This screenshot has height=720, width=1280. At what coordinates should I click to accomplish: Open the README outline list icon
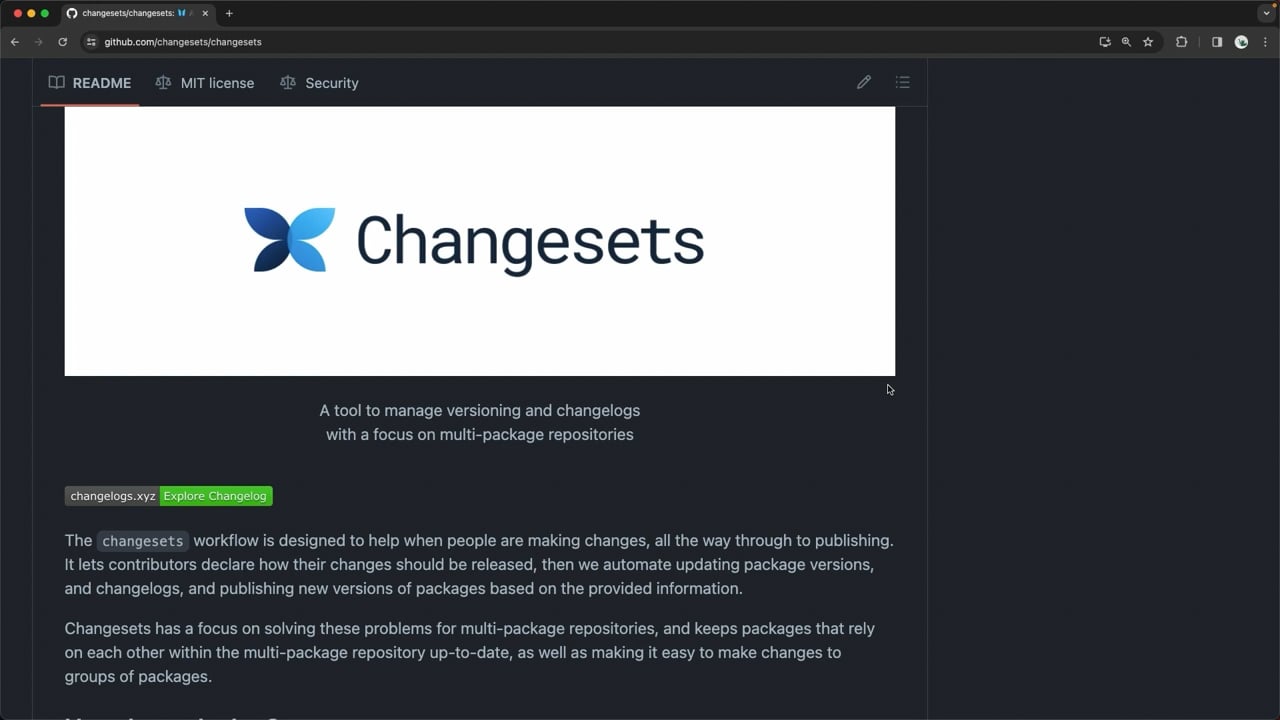[903, 82]
